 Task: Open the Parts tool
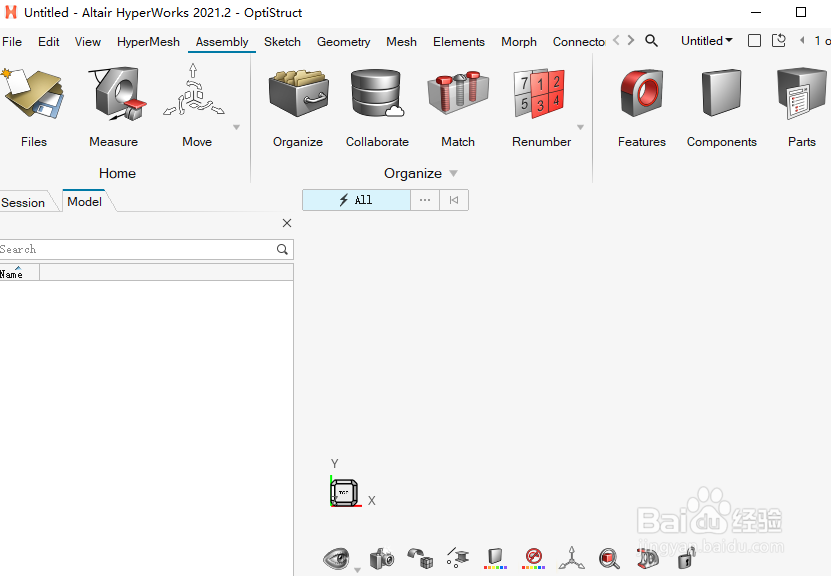click(x=801, y=105)
